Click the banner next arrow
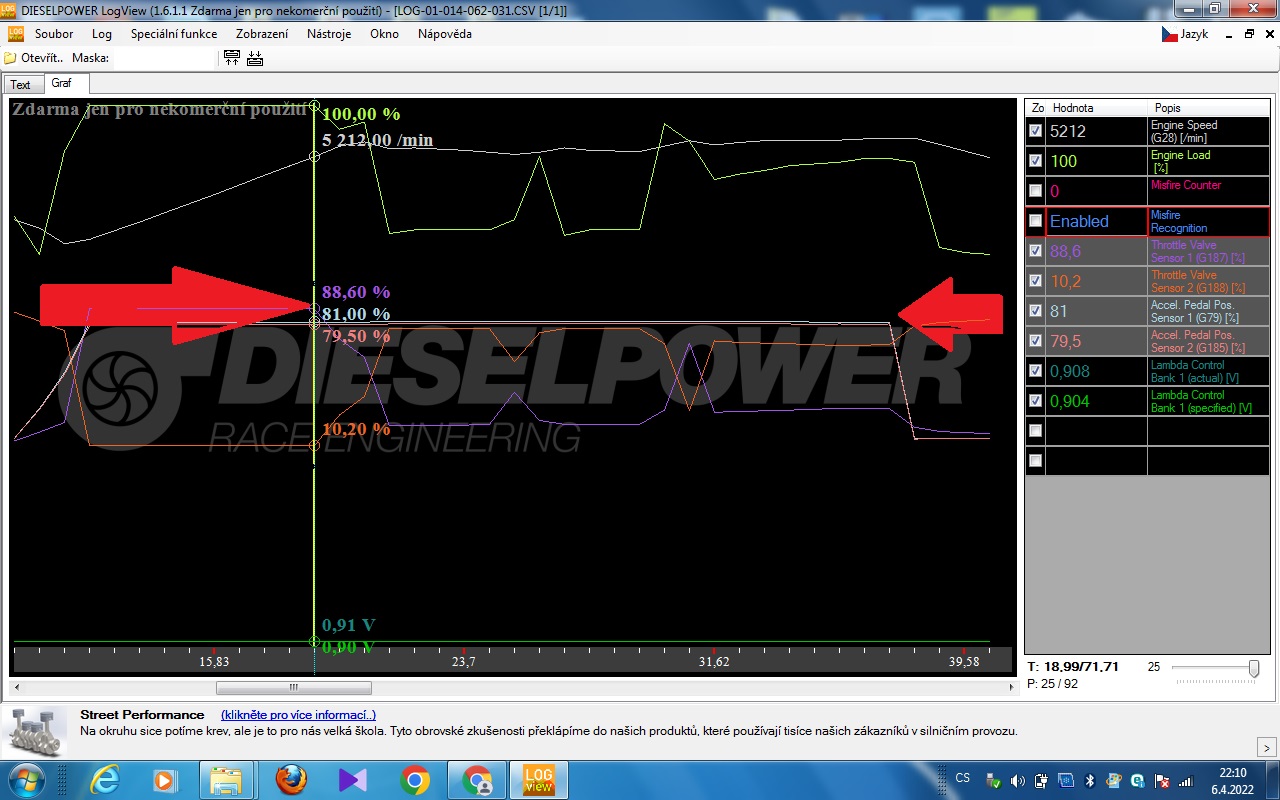The width and height of the screenshot is (1280, 800). coord(1264,747)
